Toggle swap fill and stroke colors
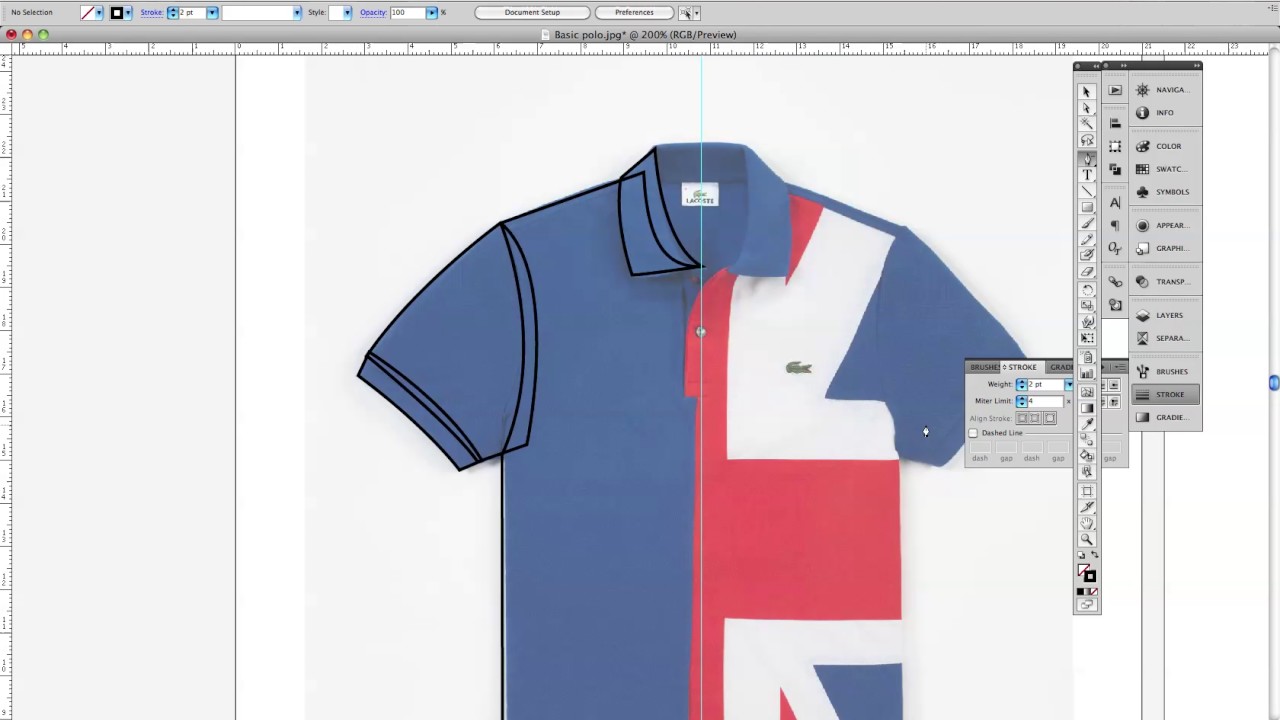Viewport: 1280px width, 720px height. (x=1094, y=554)
